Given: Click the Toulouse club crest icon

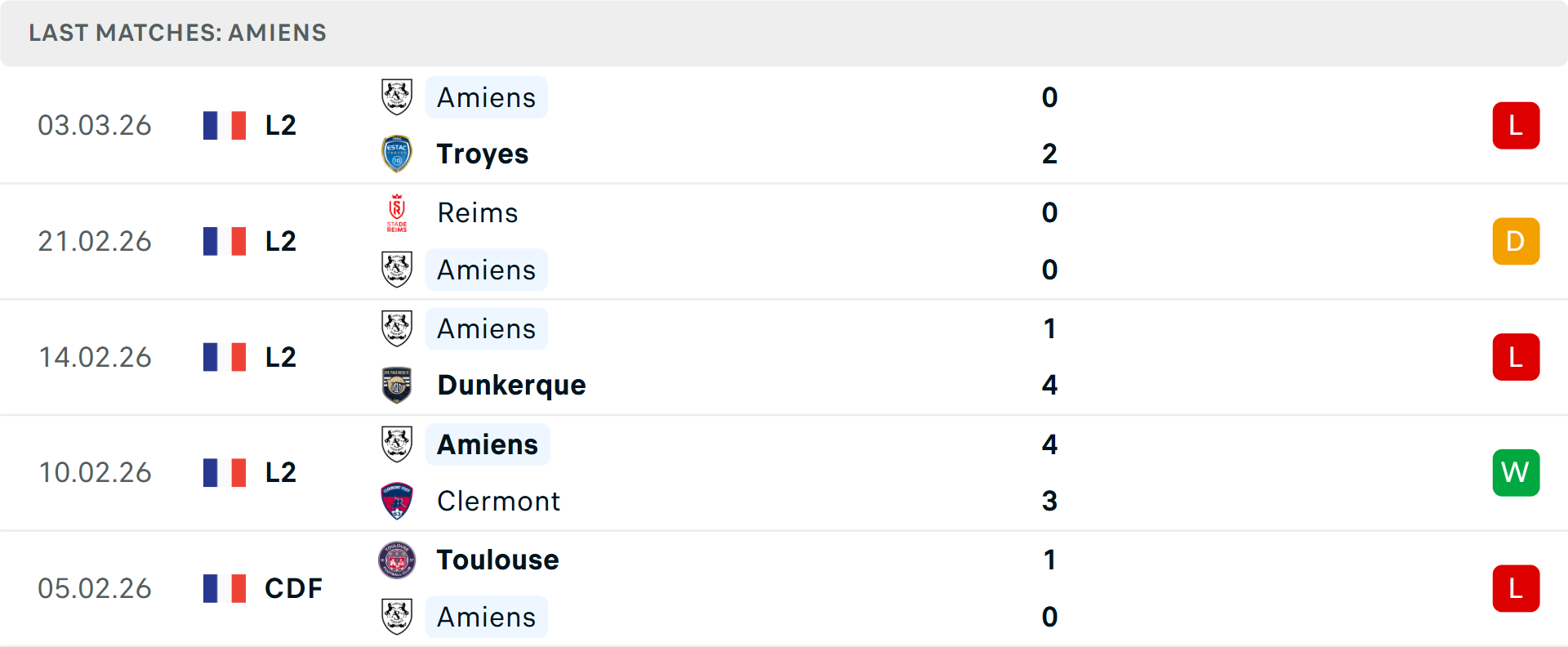Looking at the screenshot, I should click(397, 560).
